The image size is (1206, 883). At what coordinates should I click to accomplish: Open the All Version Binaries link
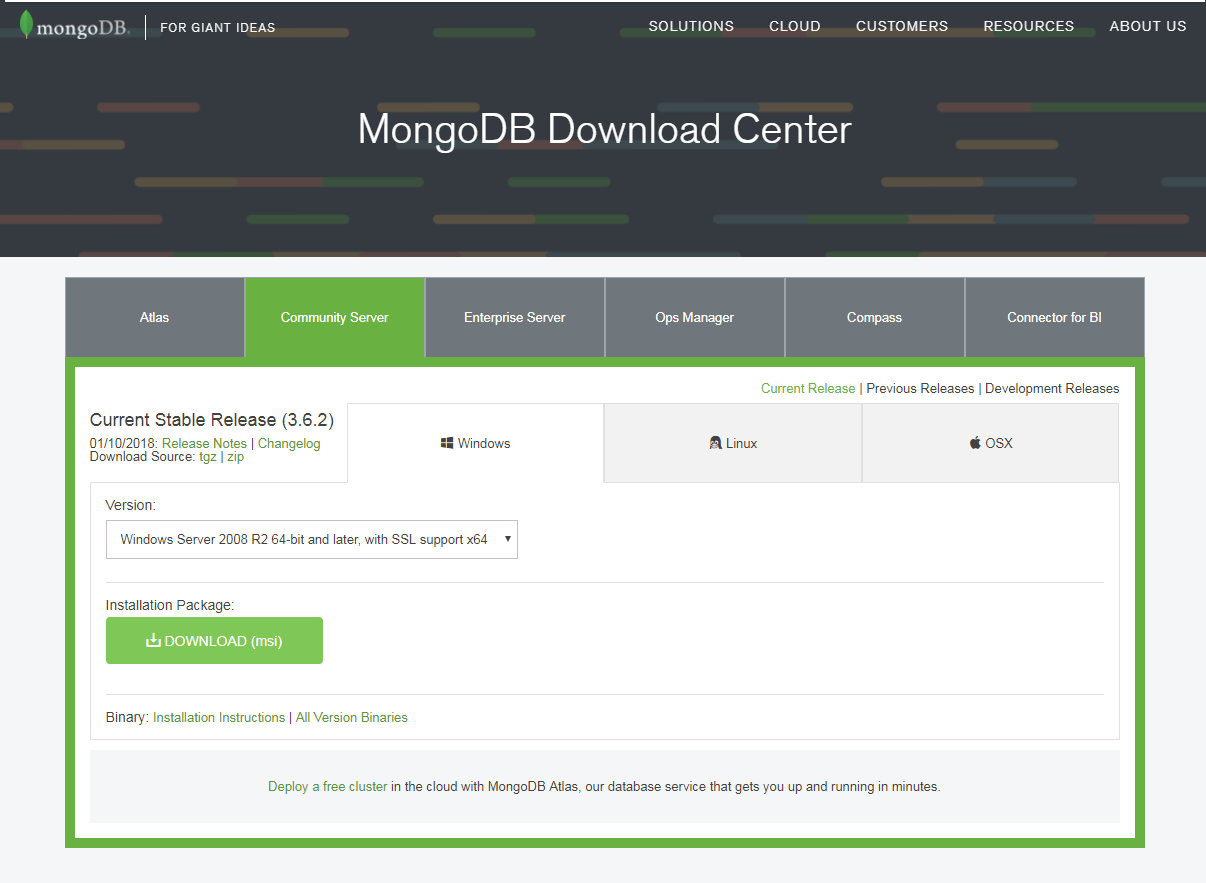352,717
